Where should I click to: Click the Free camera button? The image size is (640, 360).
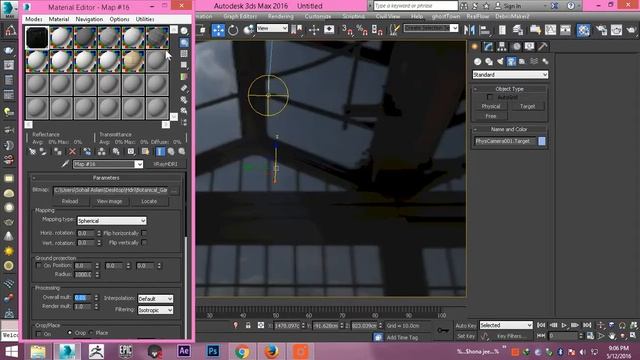pos(491,116)
